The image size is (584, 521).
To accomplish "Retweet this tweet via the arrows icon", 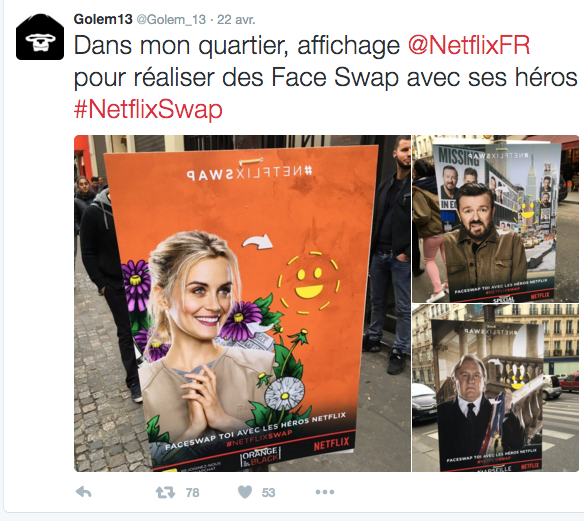I will tap(165, 492).
